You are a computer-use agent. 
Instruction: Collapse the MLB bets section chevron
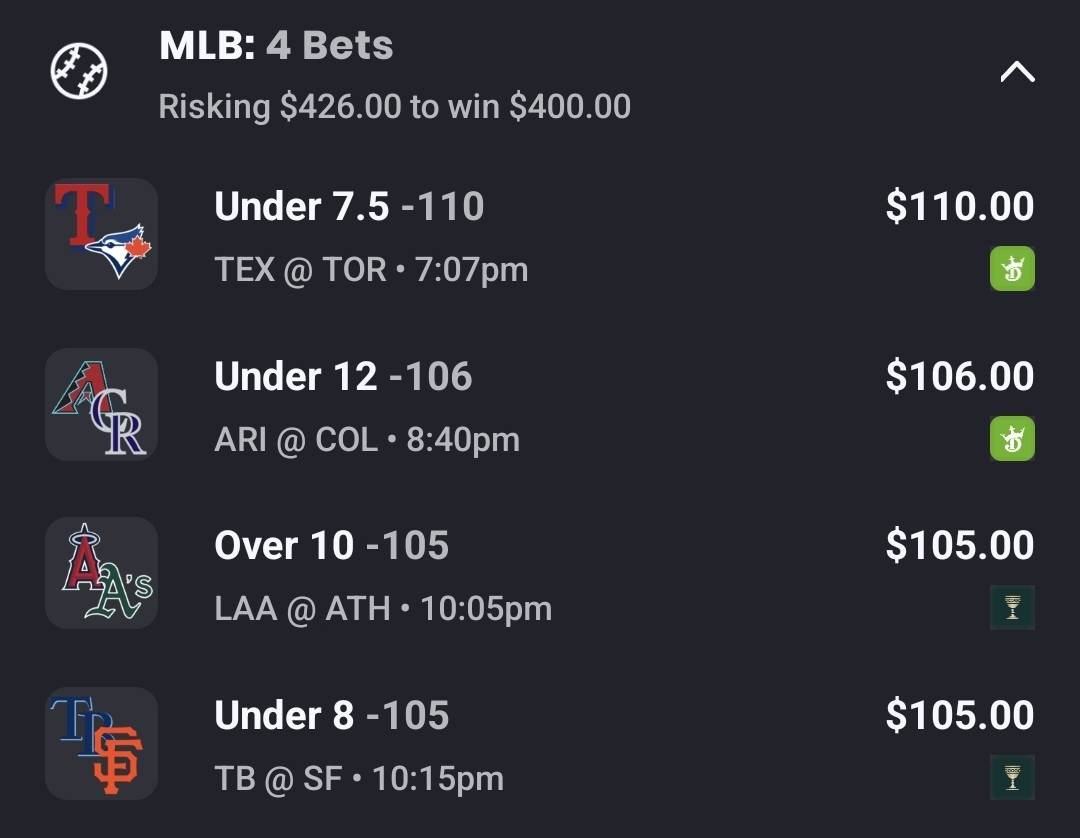point(1017,72)
